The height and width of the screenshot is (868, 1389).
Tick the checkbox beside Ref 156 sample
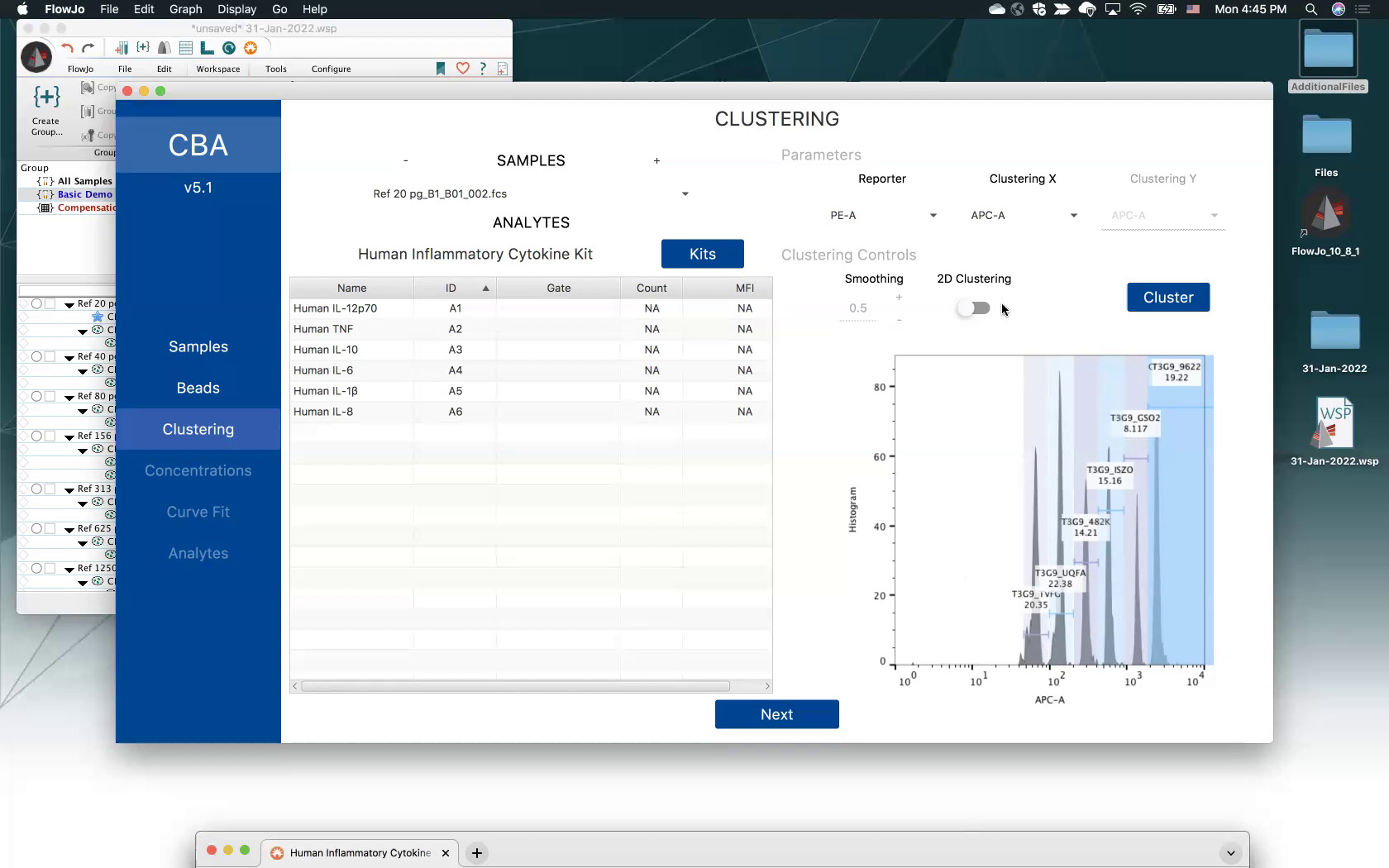(x=50, y=436)
